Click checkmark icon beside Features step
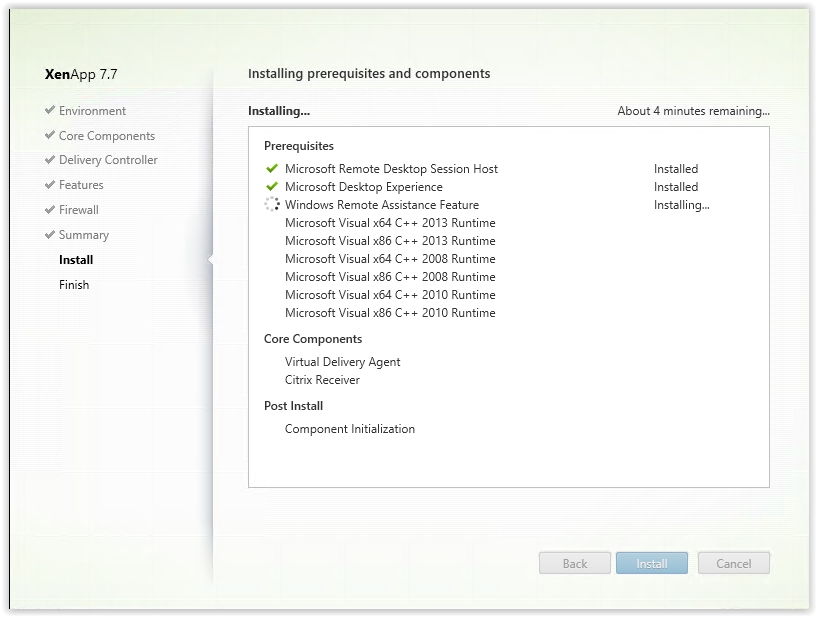The height and width of the screenshot is (617, 817). 50,184
